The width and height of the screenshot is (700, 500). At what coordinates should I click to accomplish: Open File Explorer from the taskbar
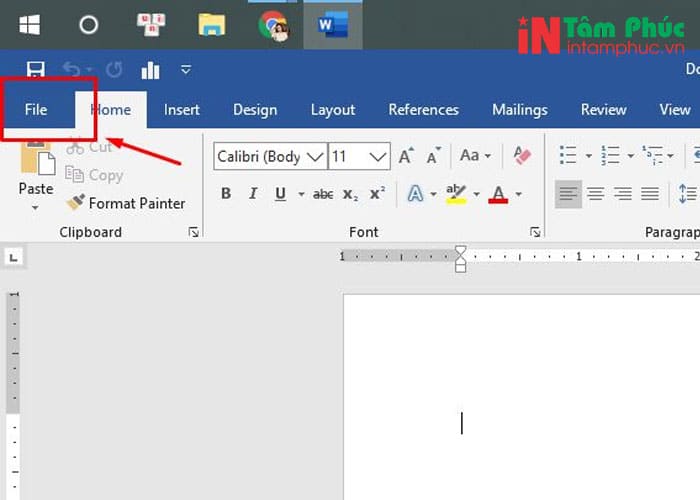[x=212, y=25]
